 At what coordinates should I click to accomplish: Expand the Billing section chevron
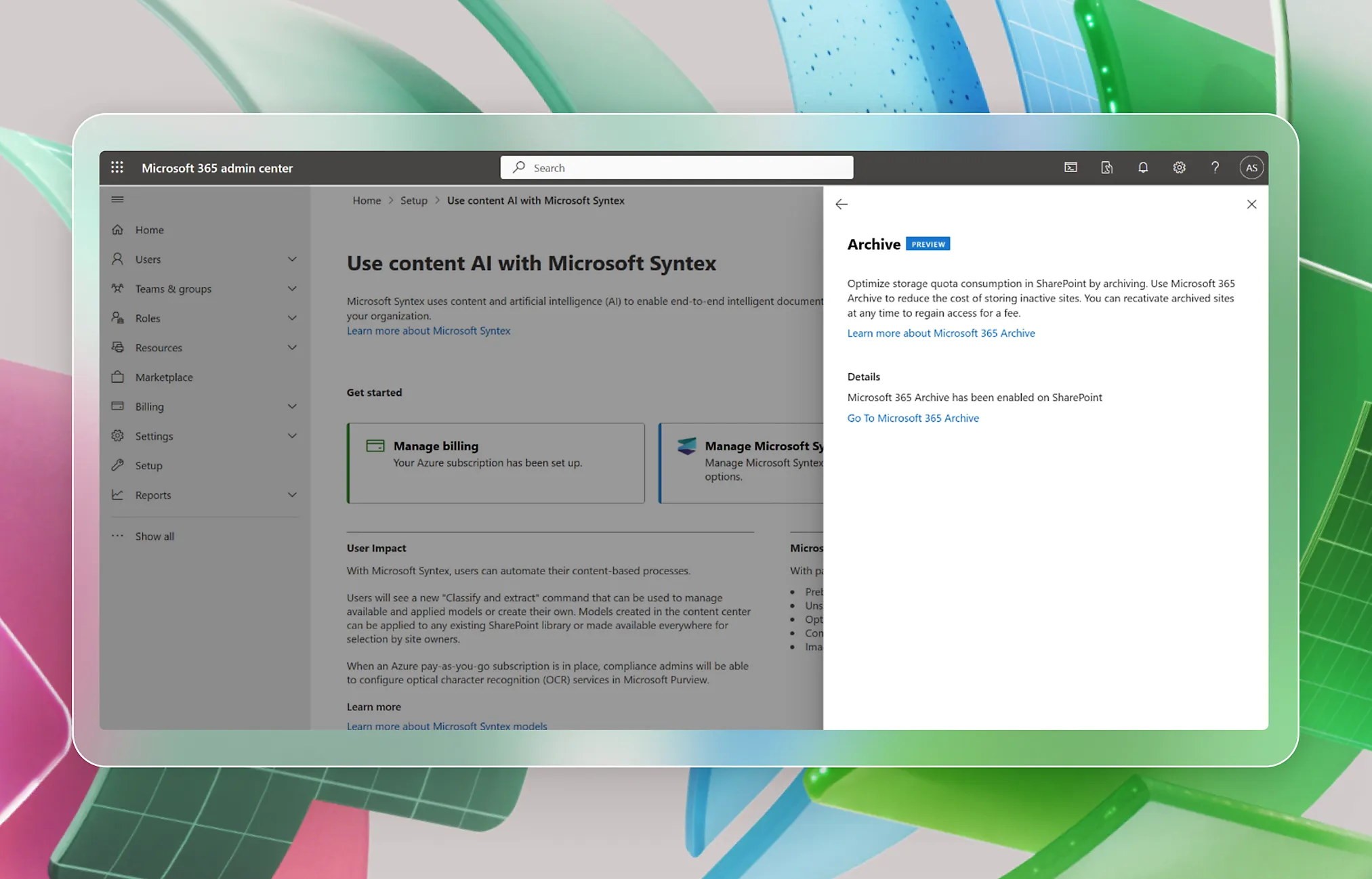tap(292, 406)
